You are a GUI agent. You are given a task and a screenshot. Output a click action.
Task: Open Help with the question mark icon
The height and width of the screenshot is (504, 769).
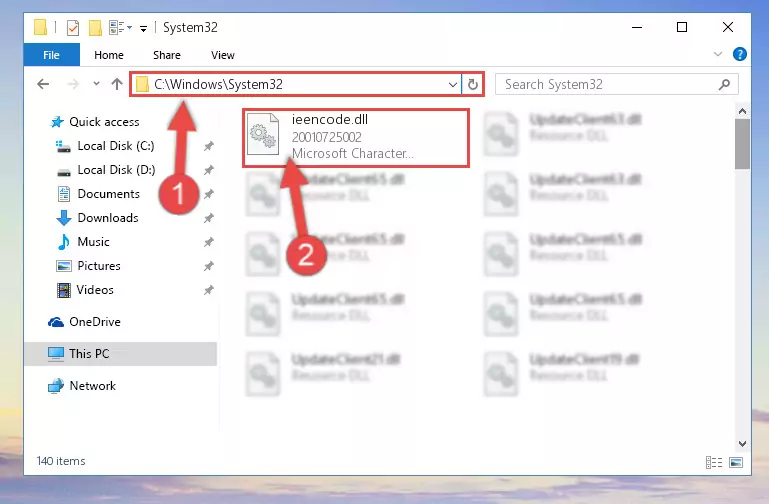[740, 54]
